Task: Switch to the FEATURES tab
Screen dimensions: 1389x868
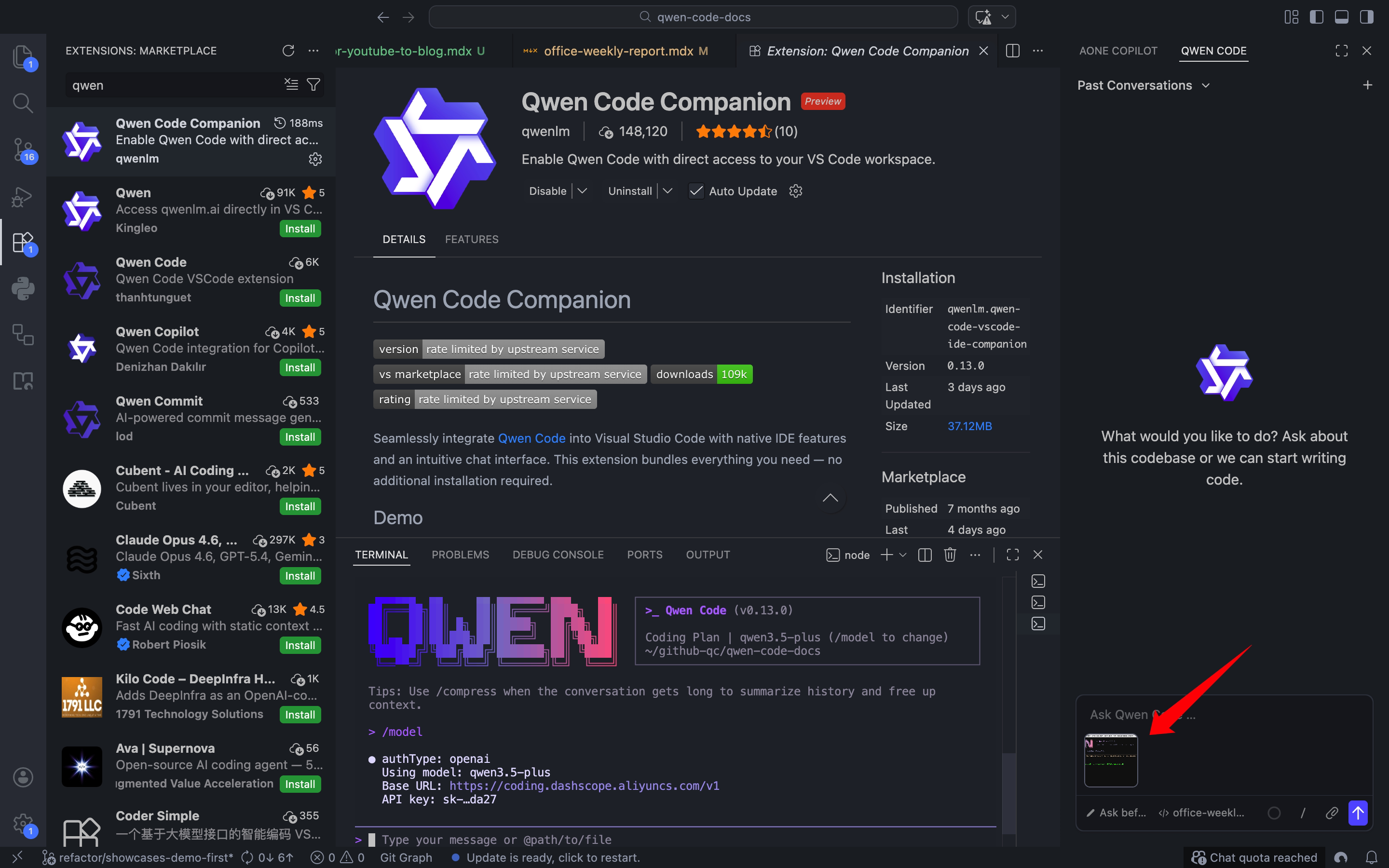Action: tap(471, 239)
